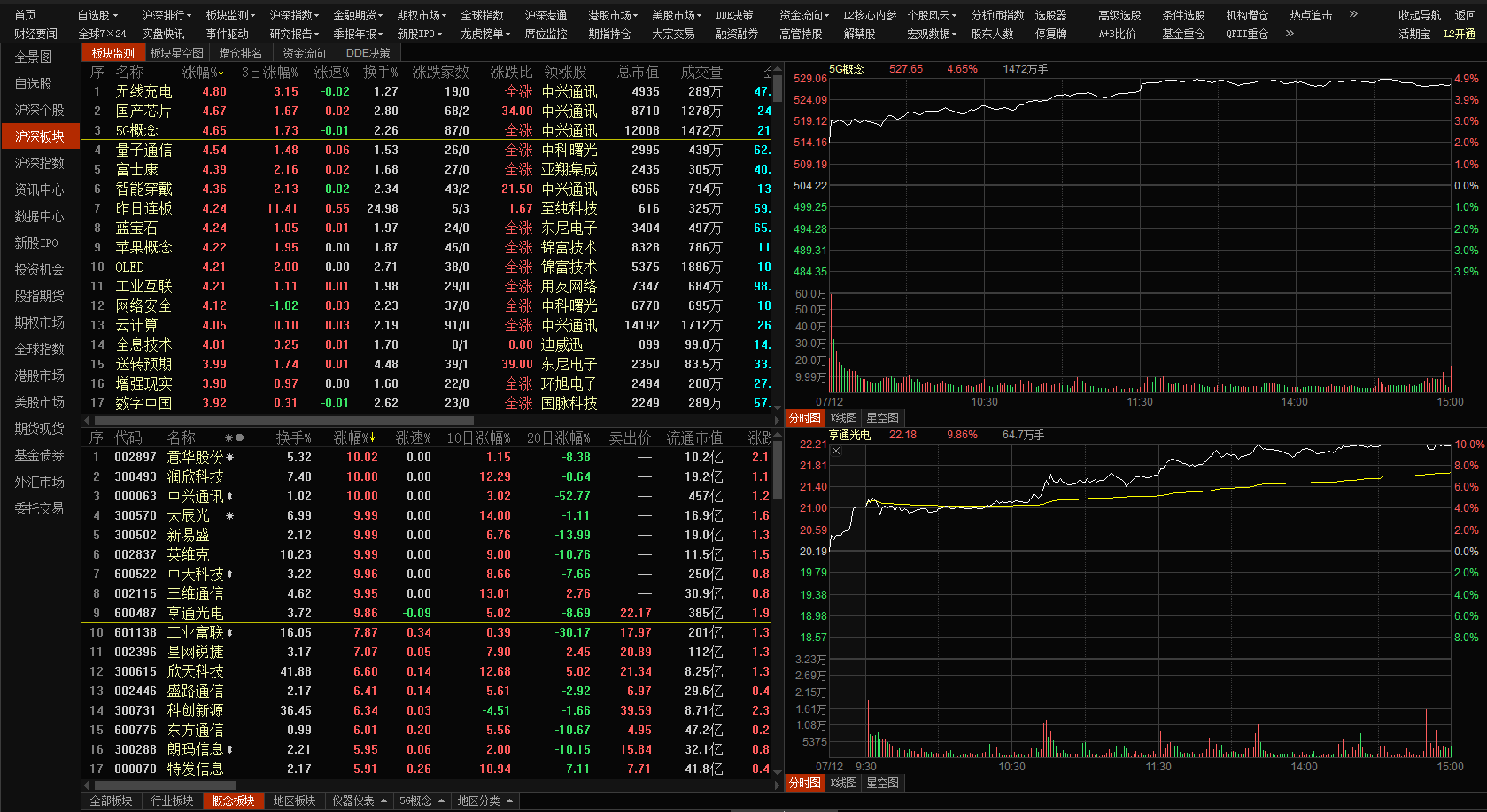Image resolution: width=1487 pixels, height=812 pixels.
Task: Open 全景图 in the left sidebar
Action: pos(34,57)
